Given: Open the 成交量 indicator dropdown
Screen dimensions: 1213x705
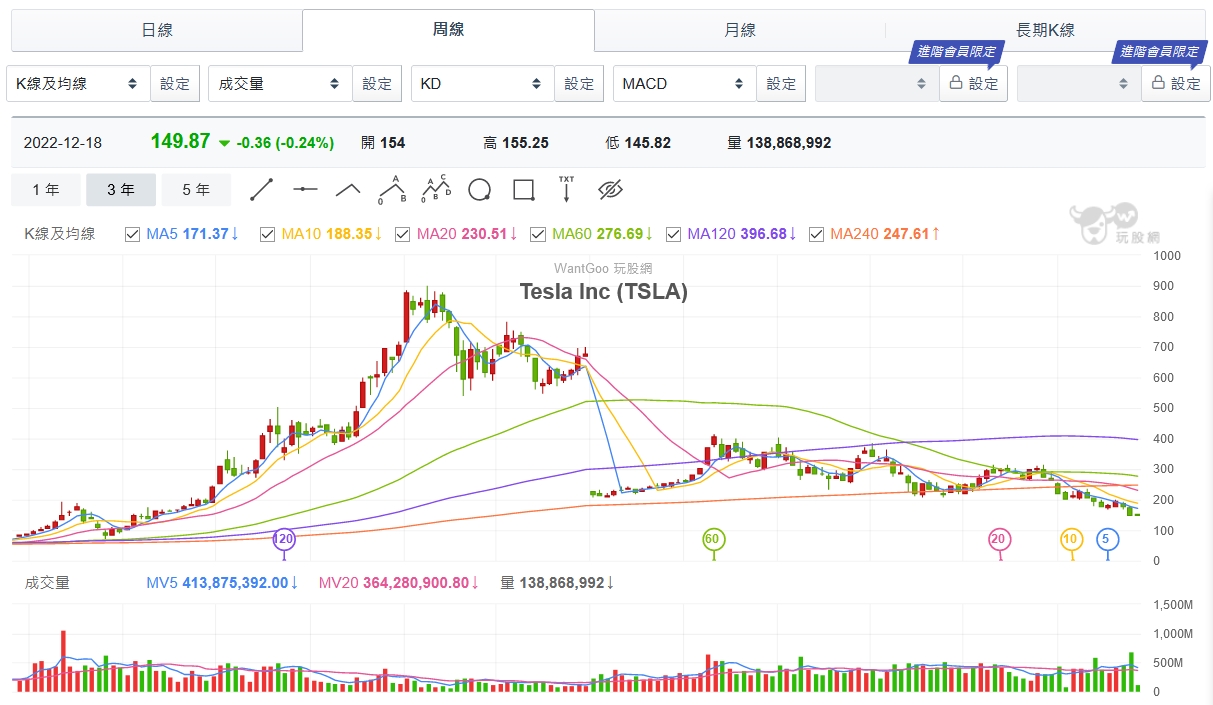Looking at the screenshot, I should 280,84.
